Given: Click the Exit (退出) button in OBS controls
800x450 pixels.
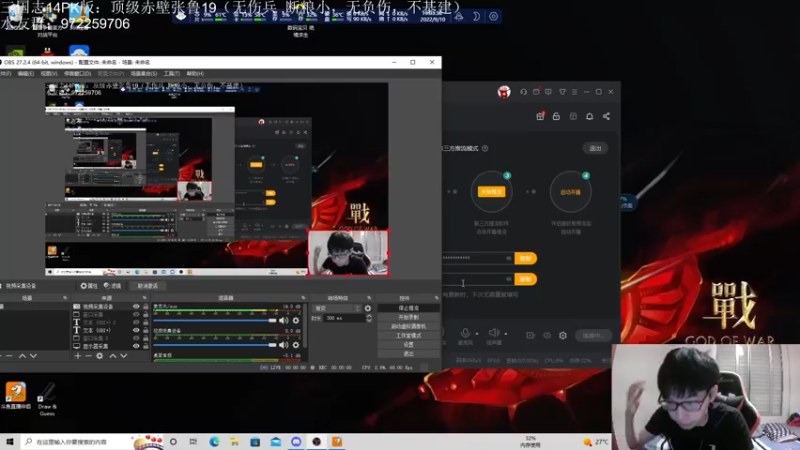Looking at the screenshot, I should click(x=408, y=353).
